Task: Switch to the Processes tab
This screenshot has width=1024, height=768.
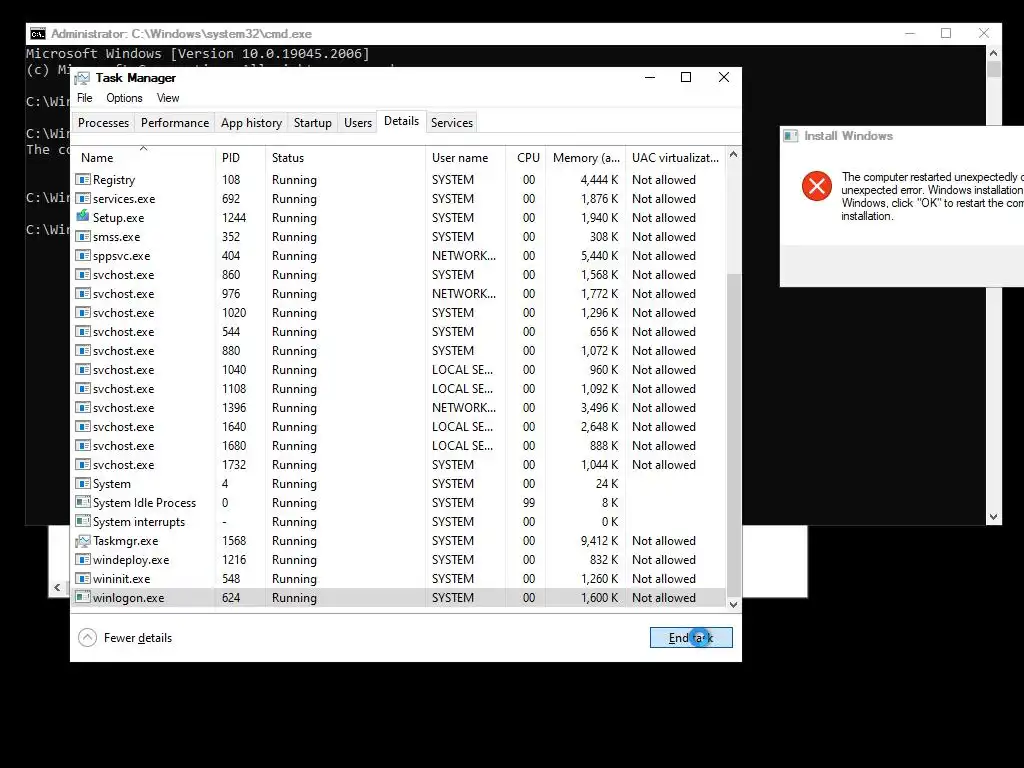Action: pos(103,123)
